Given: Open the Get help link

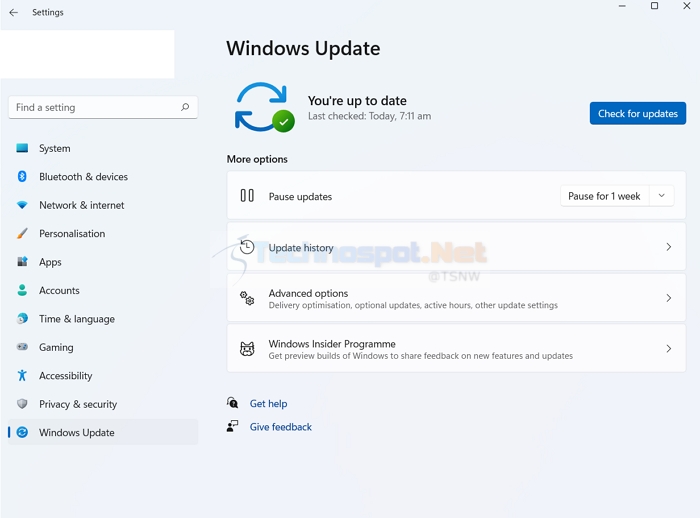Looking at the screenshot, I should [268, 404].
